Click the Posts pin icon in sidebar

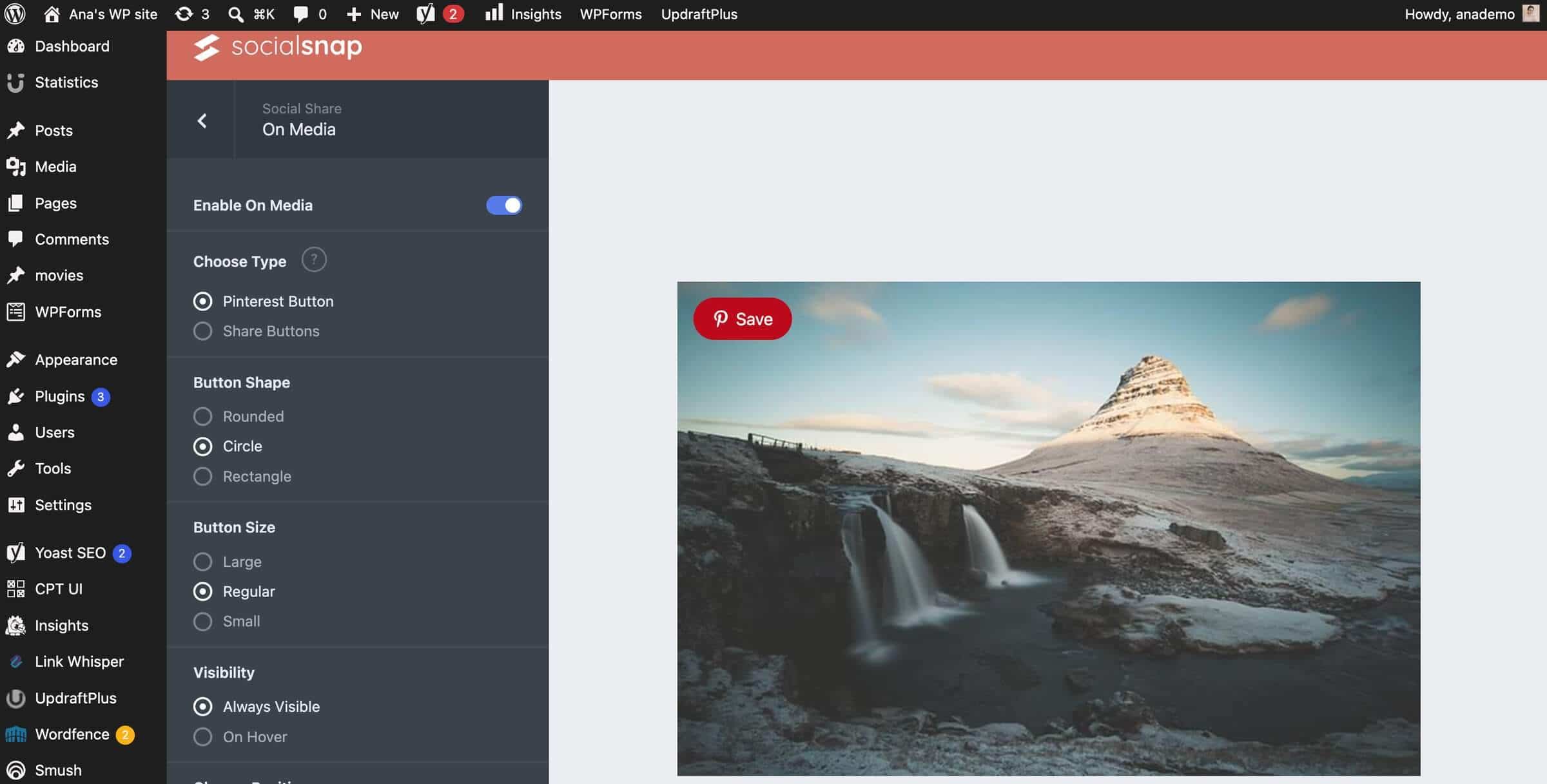coord(15,130)
